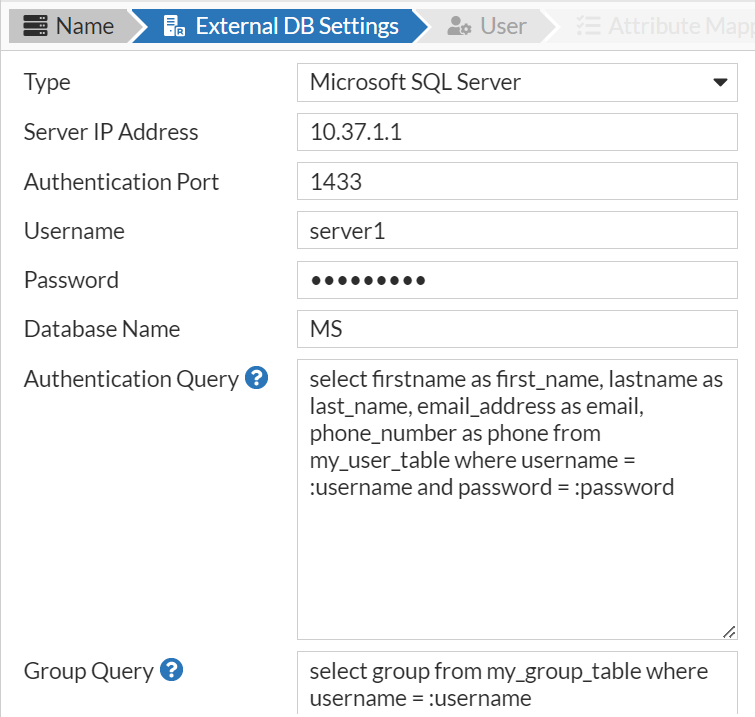Image resolution: width=755 pixels, height=717 pixels.
Task: Show help for Authentication Query
Action: tap(257, 378)
